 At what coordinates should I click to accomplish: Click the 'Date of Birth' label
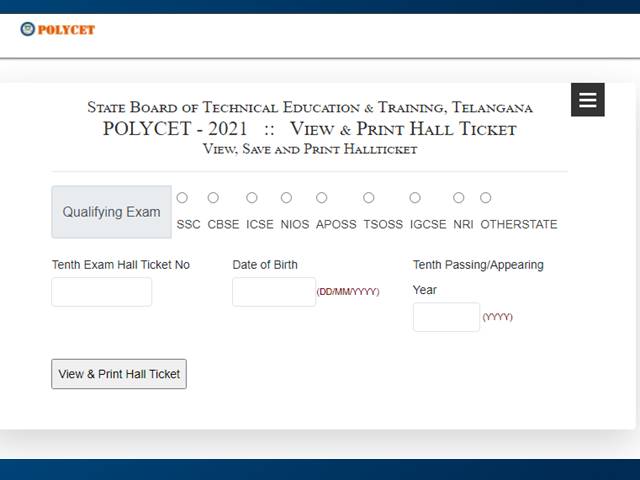(x=265, y=265)
